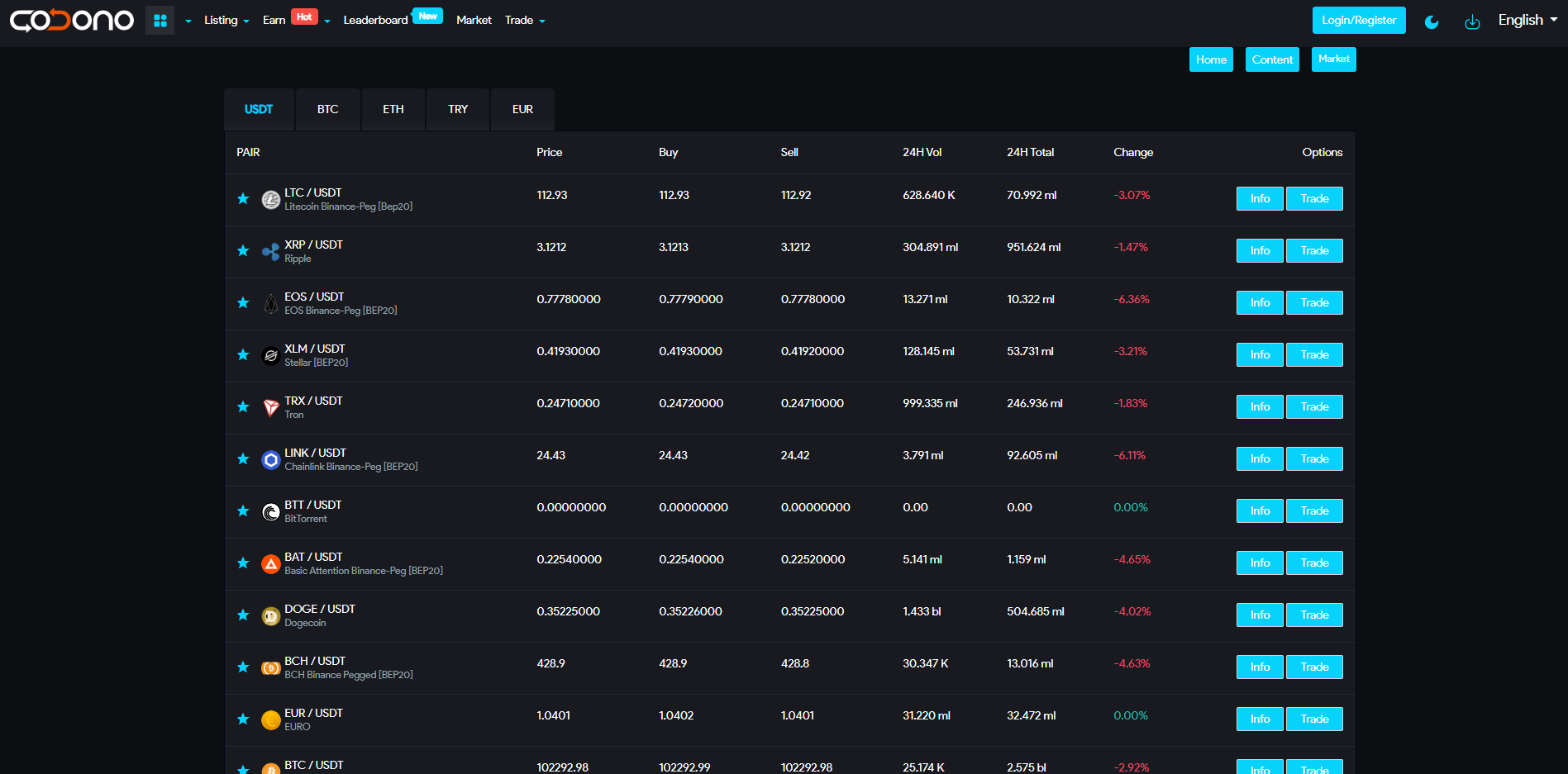Click the Tron coin icon
Screen dimensions: 1568x774
click(271, 408)
